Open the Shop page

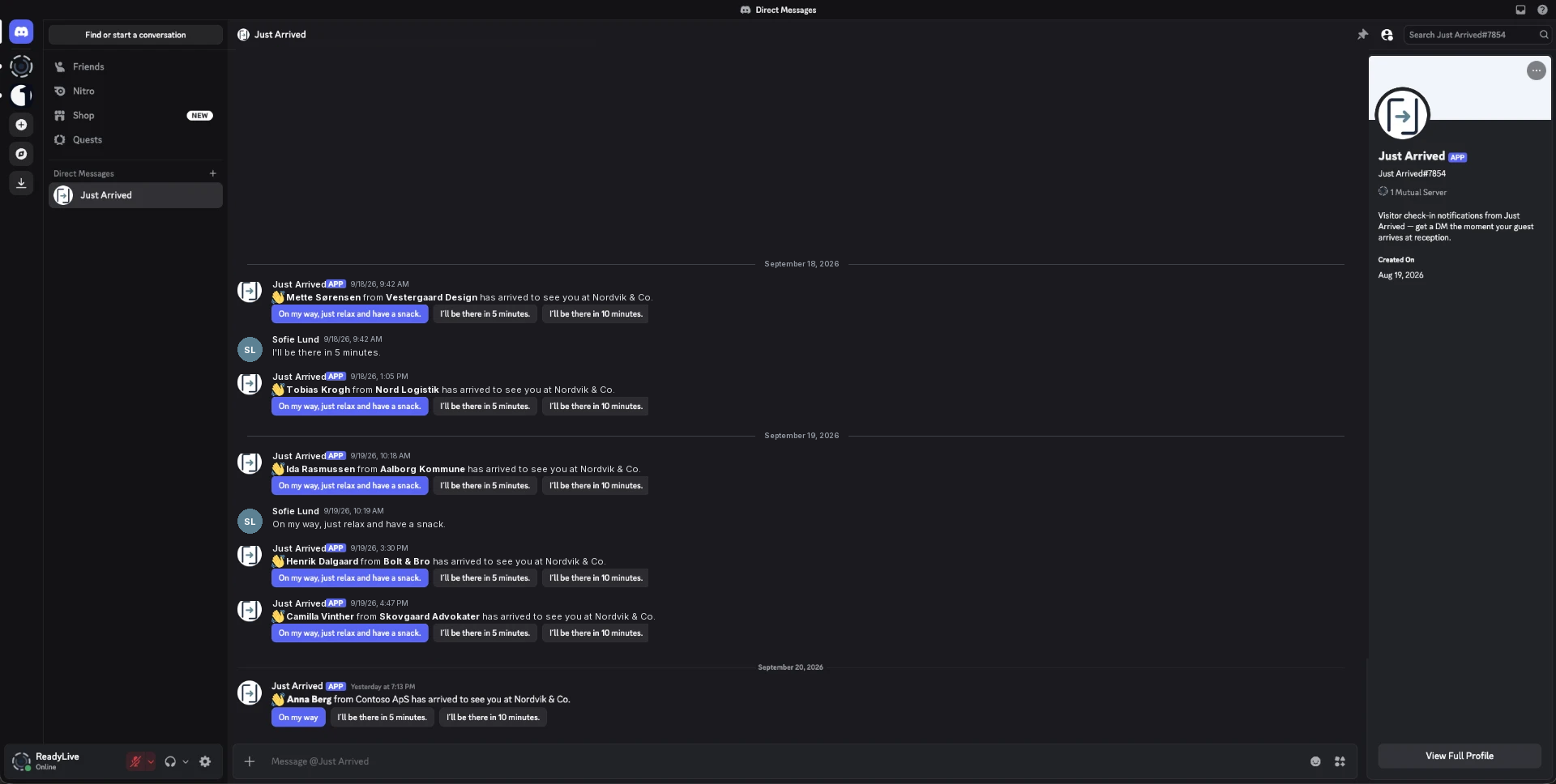tap(135, 115)
